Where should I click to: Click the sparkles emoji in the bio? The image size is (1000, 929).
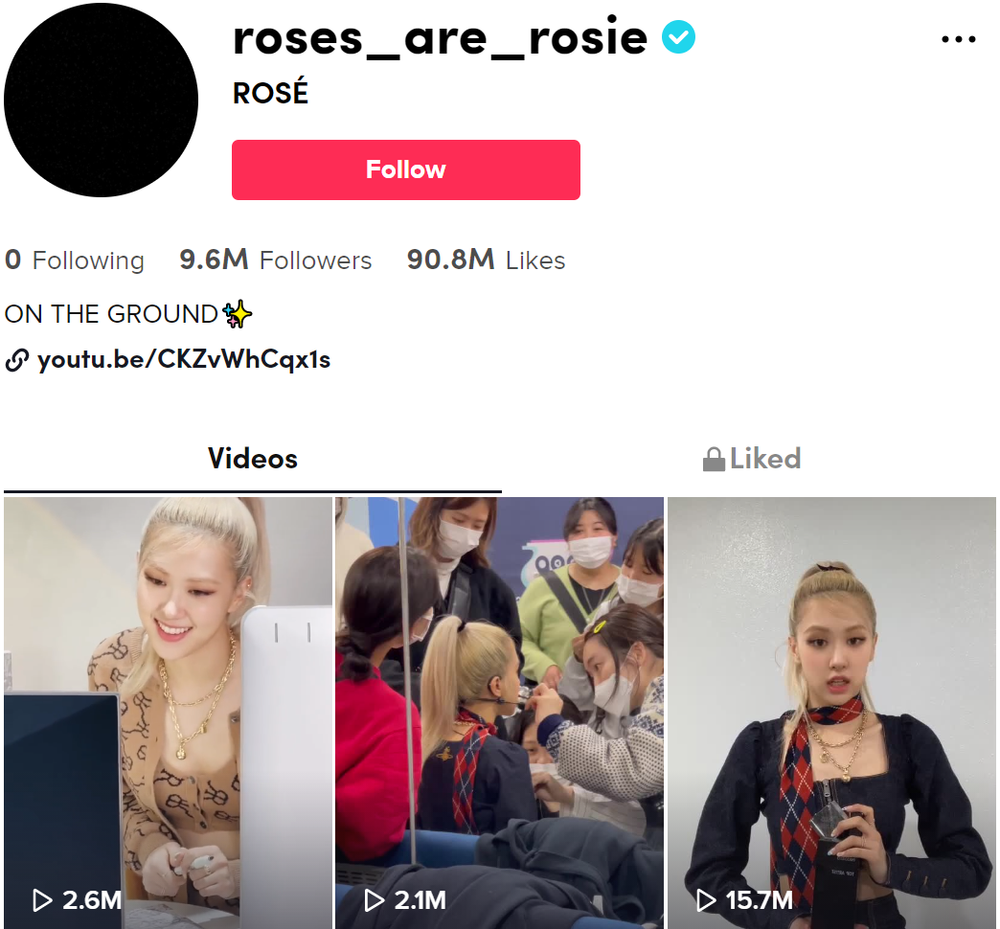tap(237, 314)
